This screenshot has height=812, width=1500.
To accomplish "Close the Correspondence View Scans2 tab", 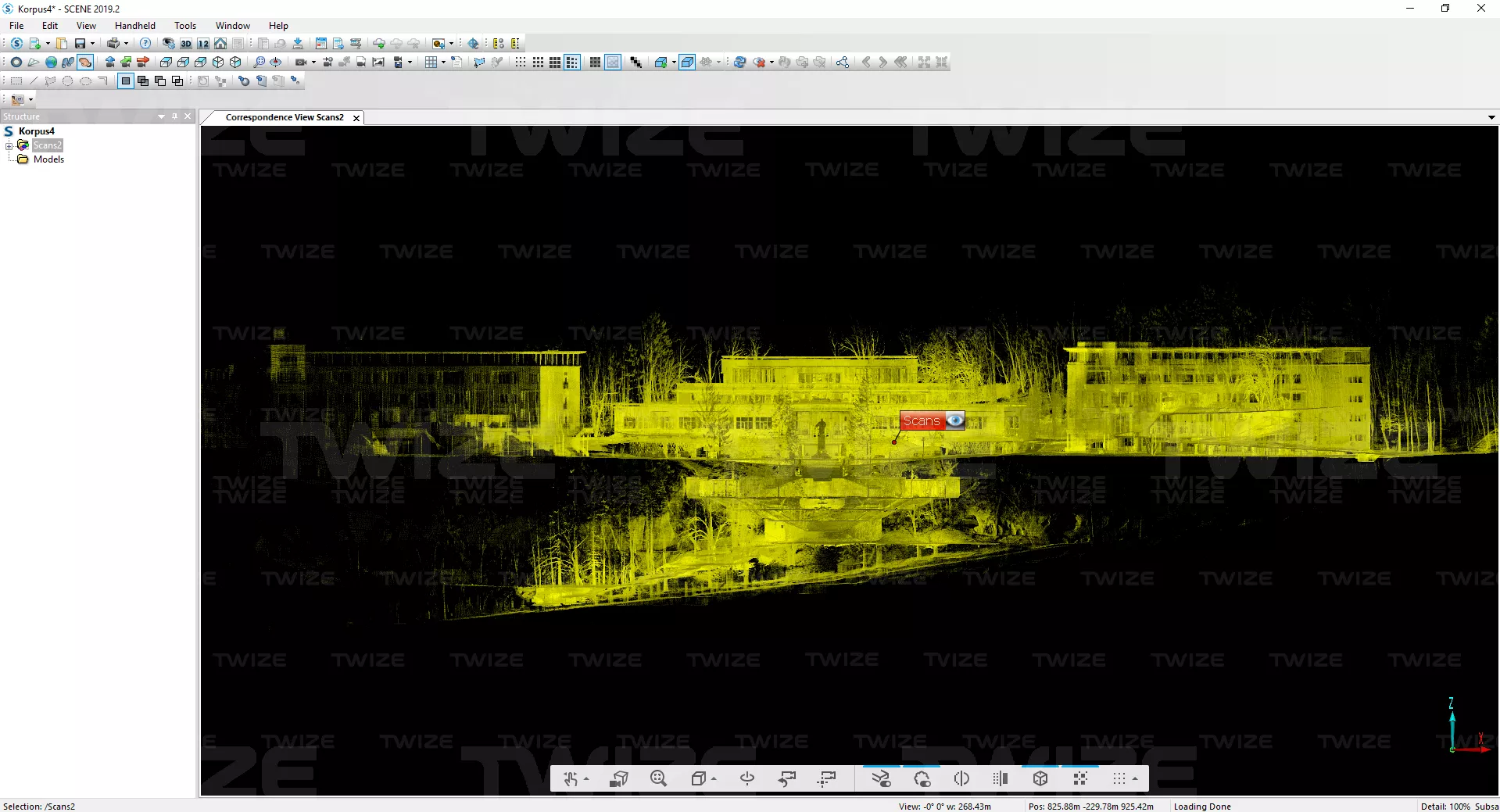I will (356, 118).
